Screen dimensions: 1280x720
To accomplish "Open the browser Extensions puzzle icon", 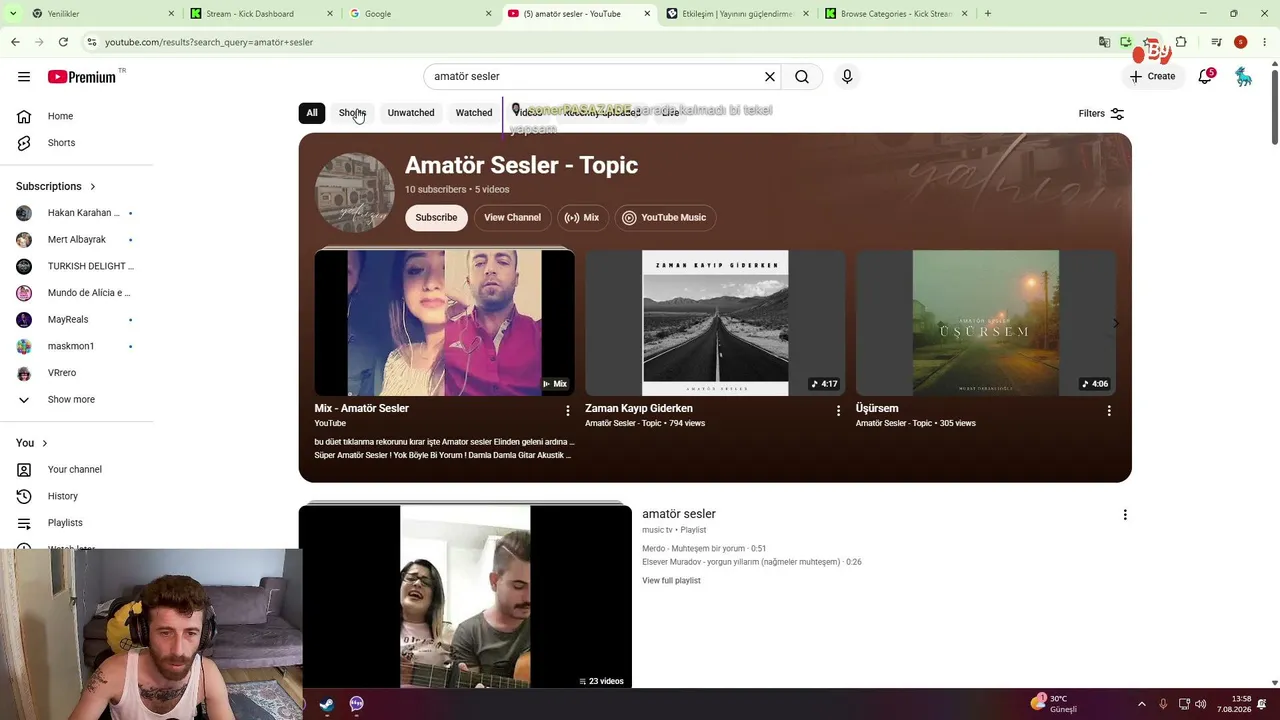I will click(x=1181, y=42).
